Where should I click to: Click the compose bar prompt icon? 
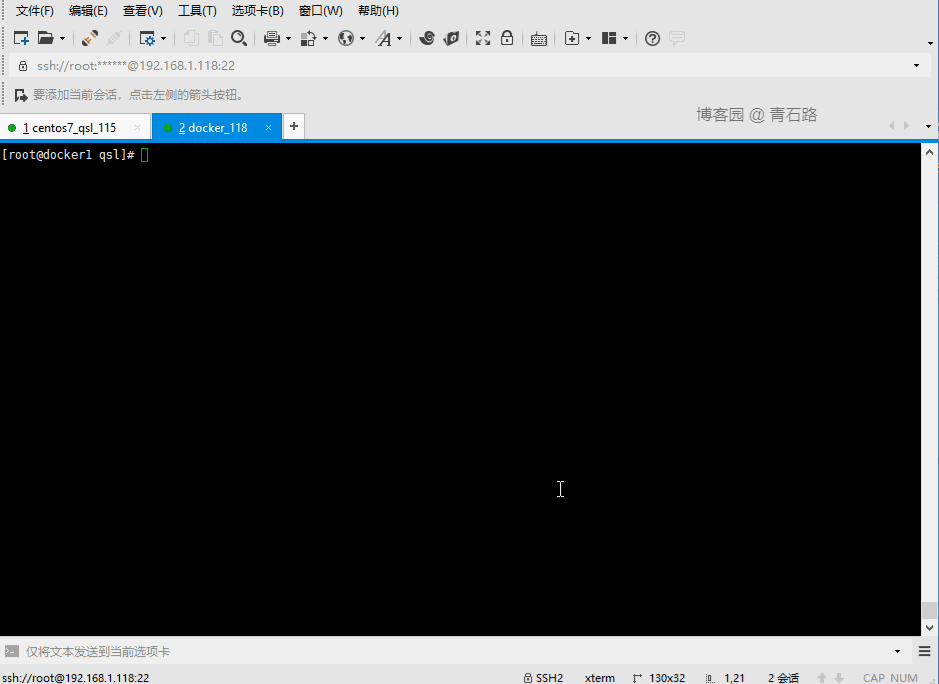[11, 651]
